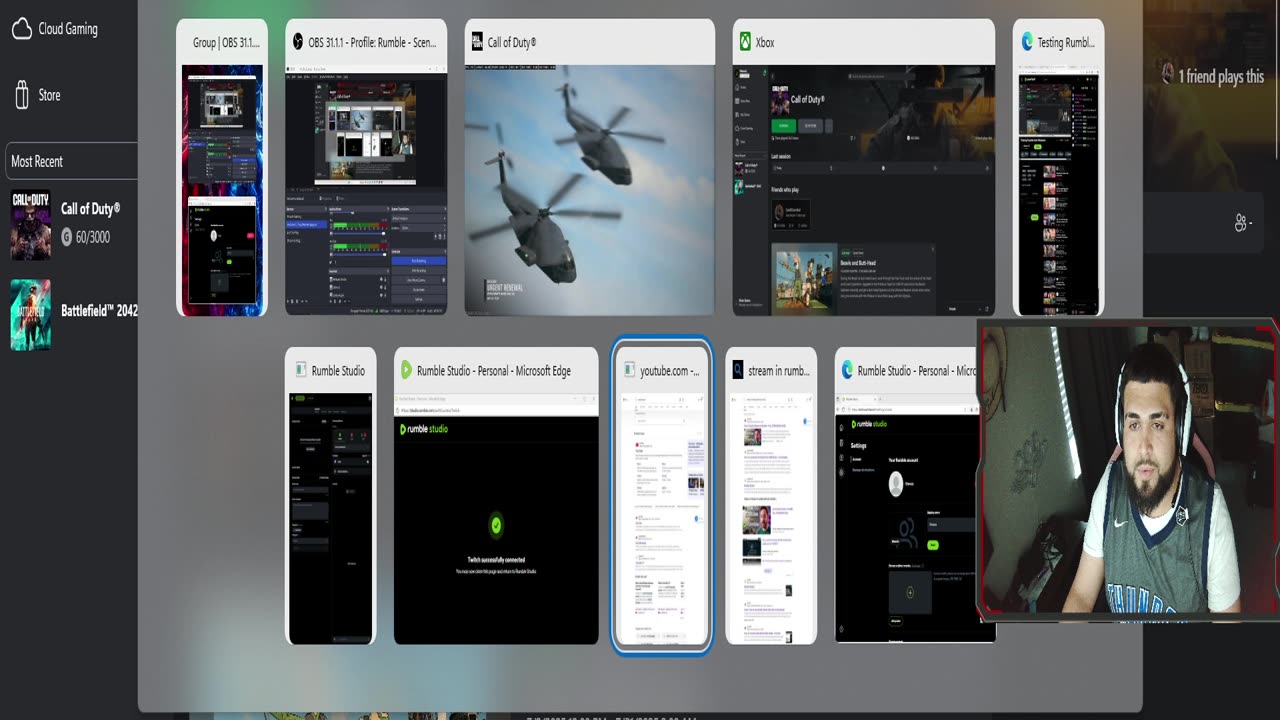The height and width of the screenshot is (720, 1280).
Task: Switch to the Call of Duty helicopters preview
Action: (x=589, y=190)
